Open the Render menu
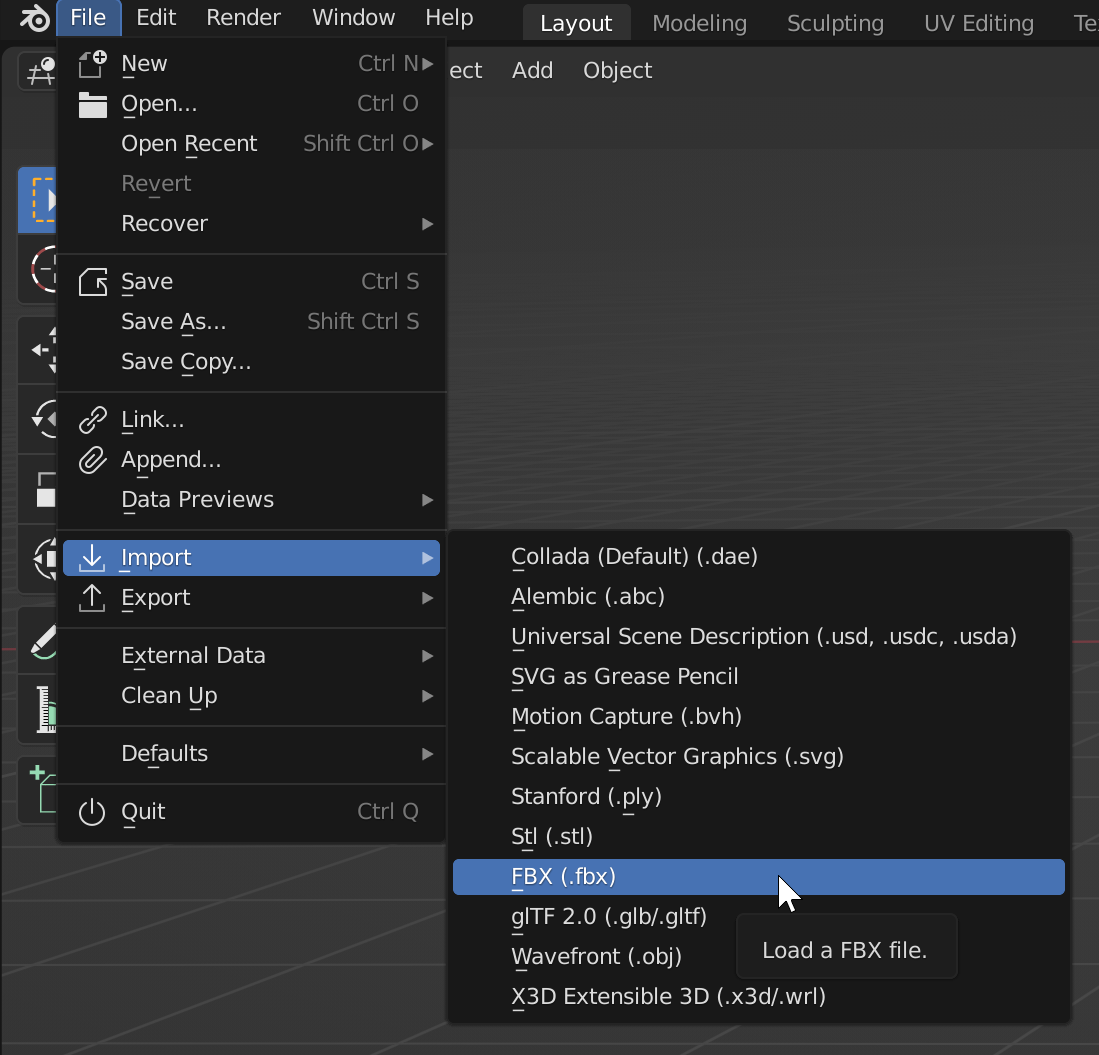This screenshot has height=1055, width=1099. pyautogui.click(x=242, y=17)
